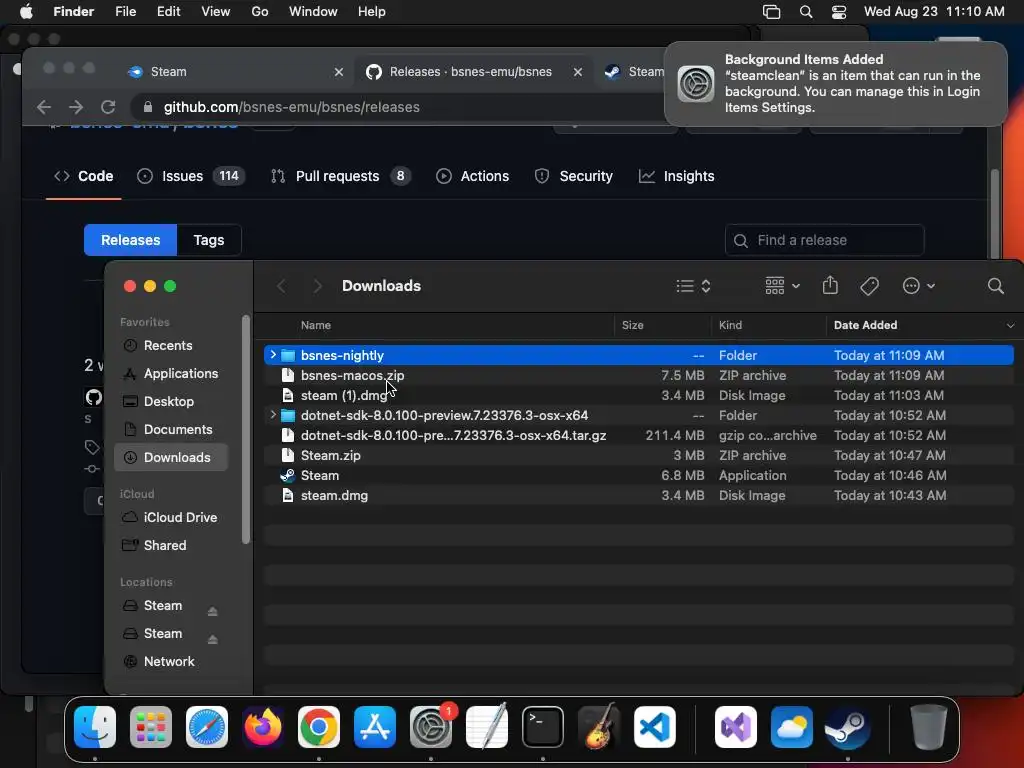Open Visual Studio purple icon in Dock

[736, 727]
